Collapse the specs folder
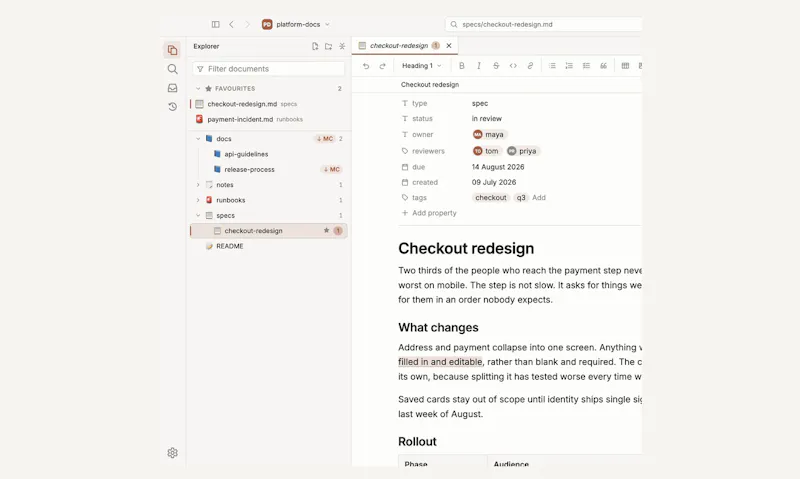Image resolution: width=800 pixels, height=479 pixels. tap(198, 215)
